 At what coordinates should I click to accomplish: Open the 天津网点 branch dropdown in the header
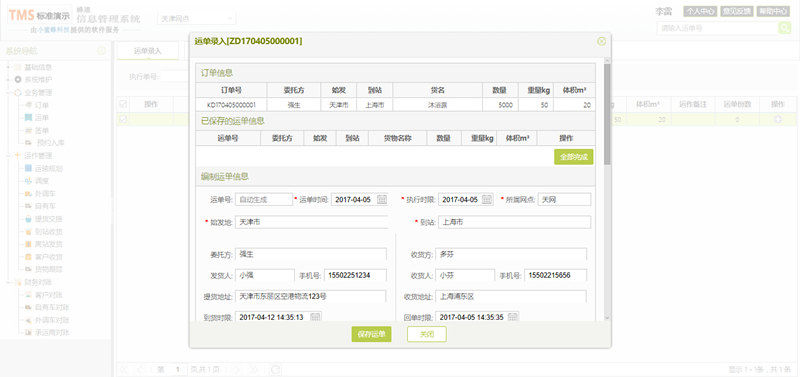[196, 19]
